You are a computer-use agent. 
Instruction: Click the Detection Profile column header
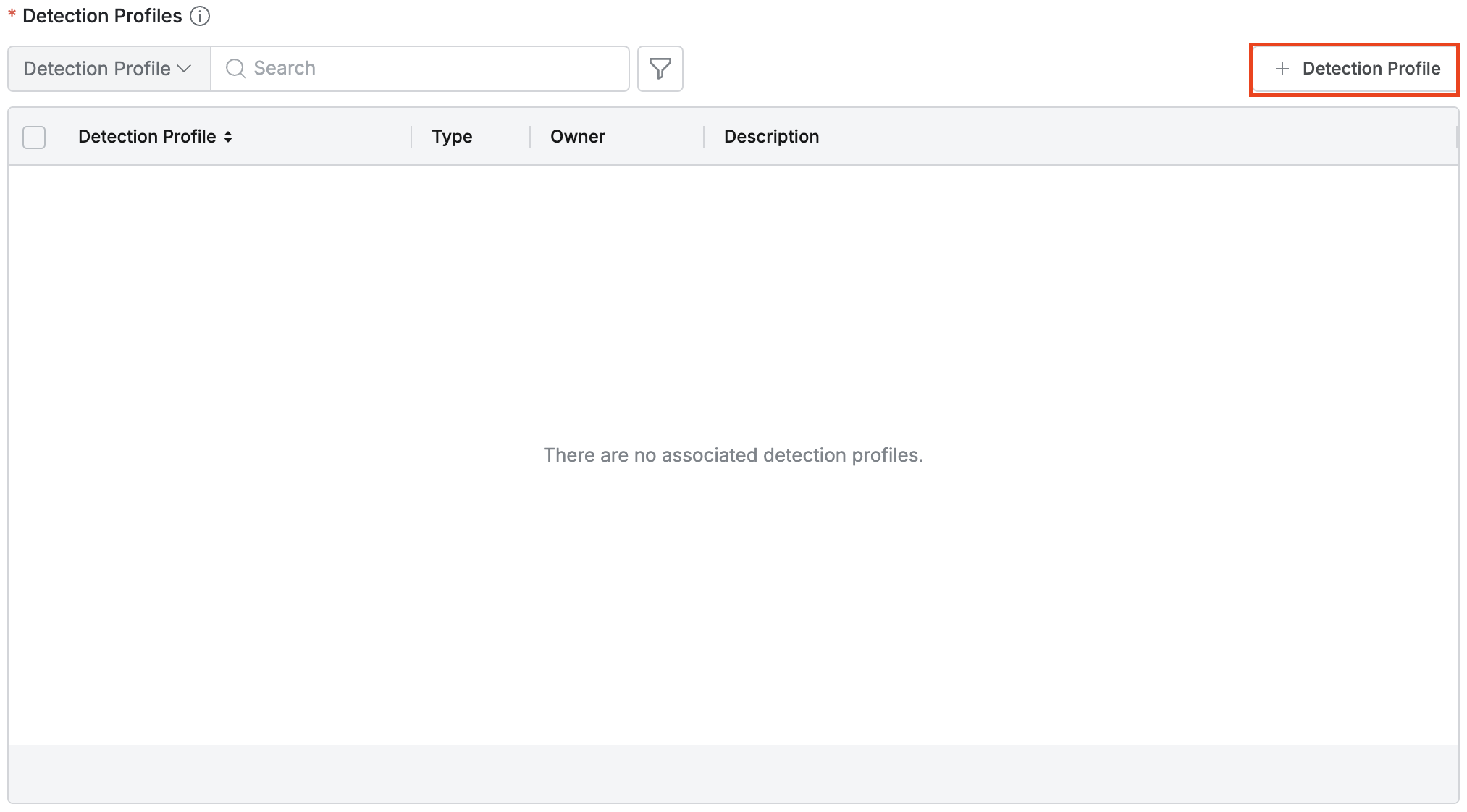[147, 137]
